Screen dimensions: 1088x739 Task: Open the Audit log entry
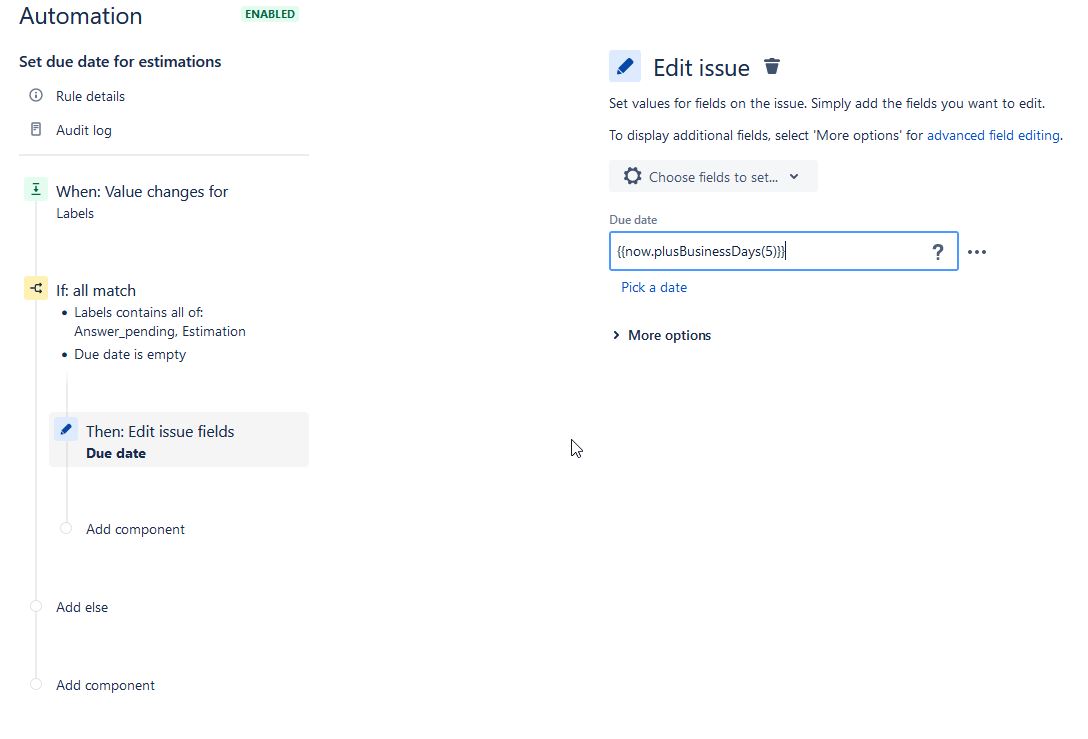tap(84, 130)
